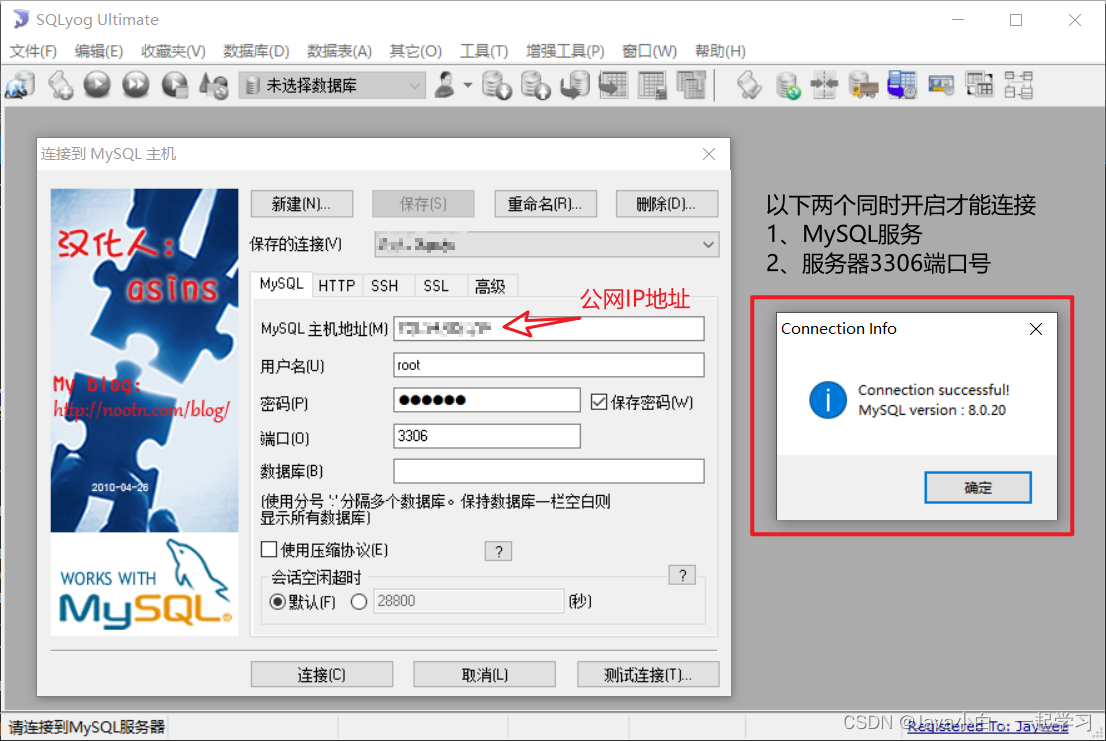Open the schema designer toolbar icon

click(1019, 86)
